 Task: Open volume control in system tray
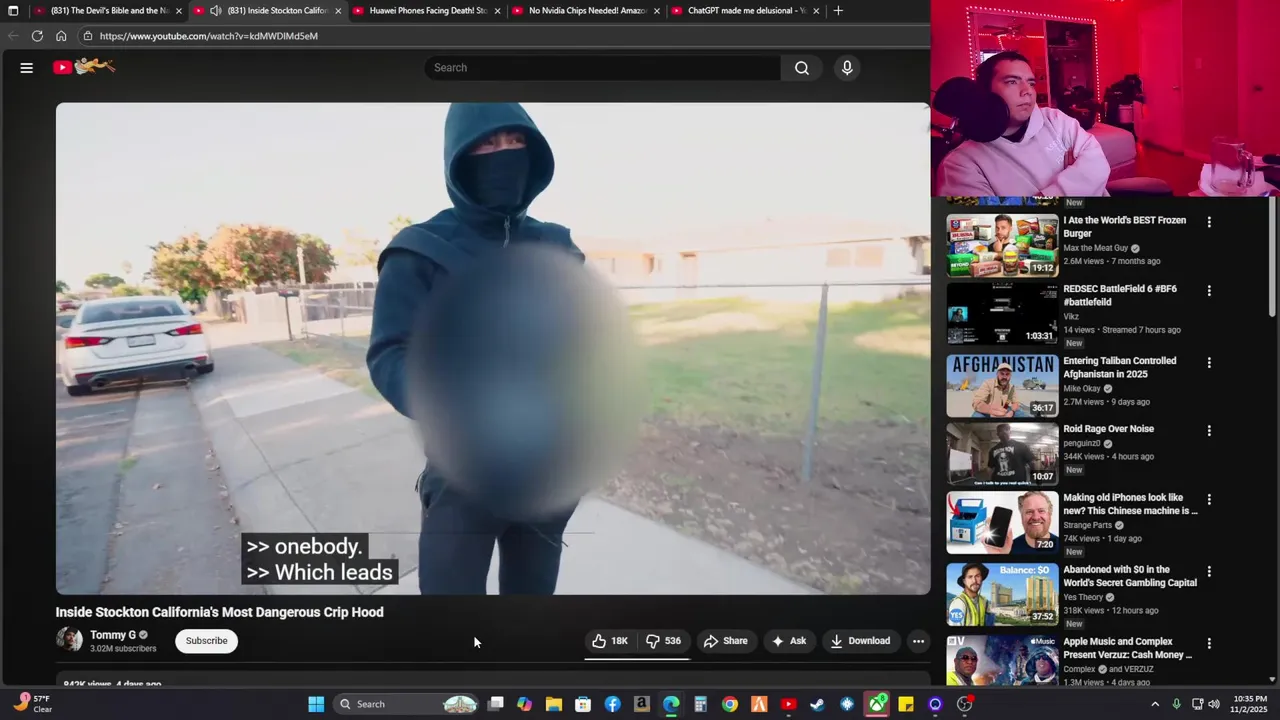[1213, 704]
